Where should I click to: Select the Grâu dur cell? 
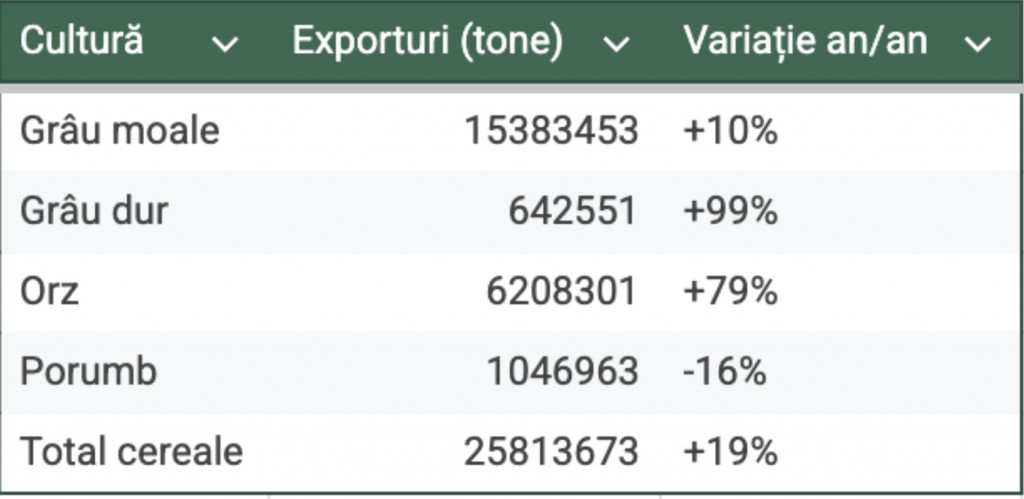click(94, 211)
